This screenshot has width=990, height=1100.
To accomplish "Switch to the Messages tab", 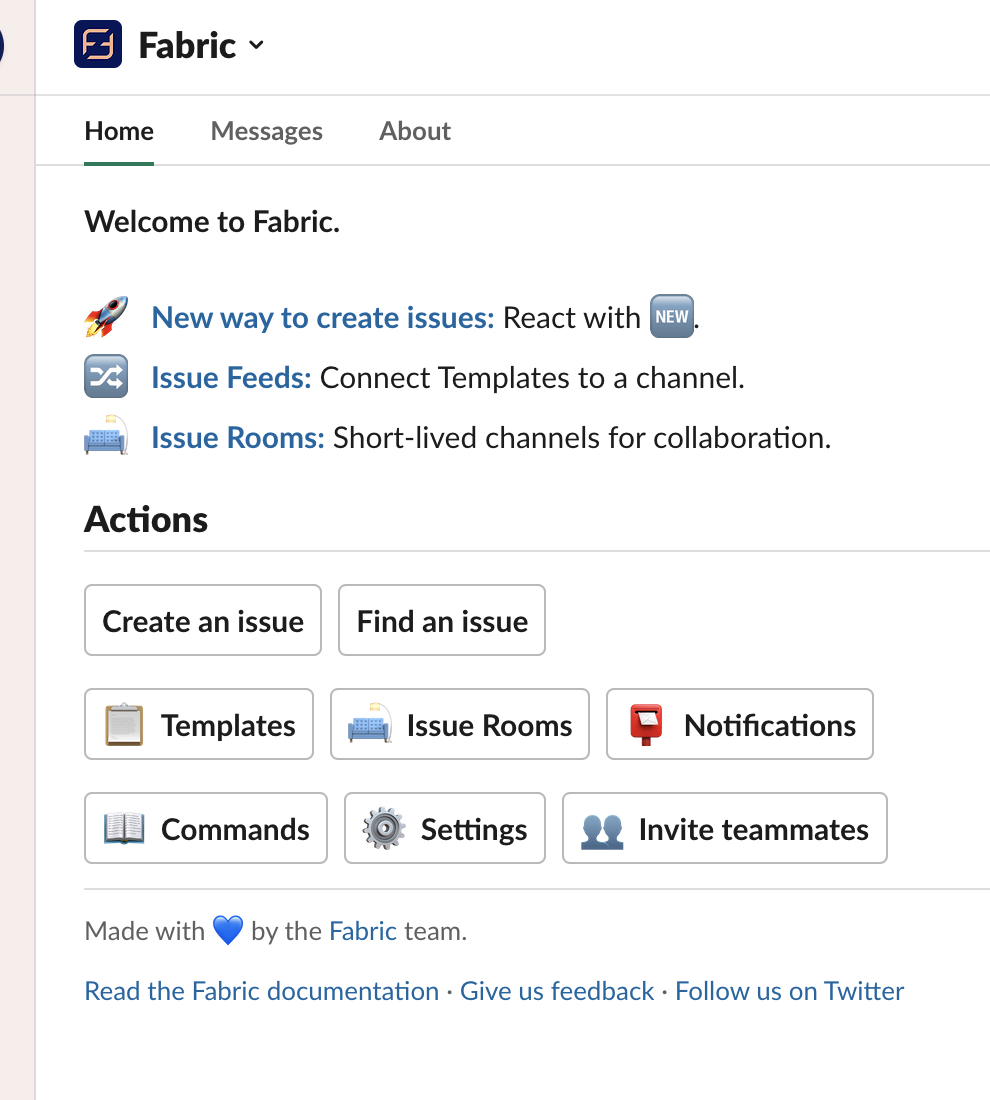I will coord(267,131).
